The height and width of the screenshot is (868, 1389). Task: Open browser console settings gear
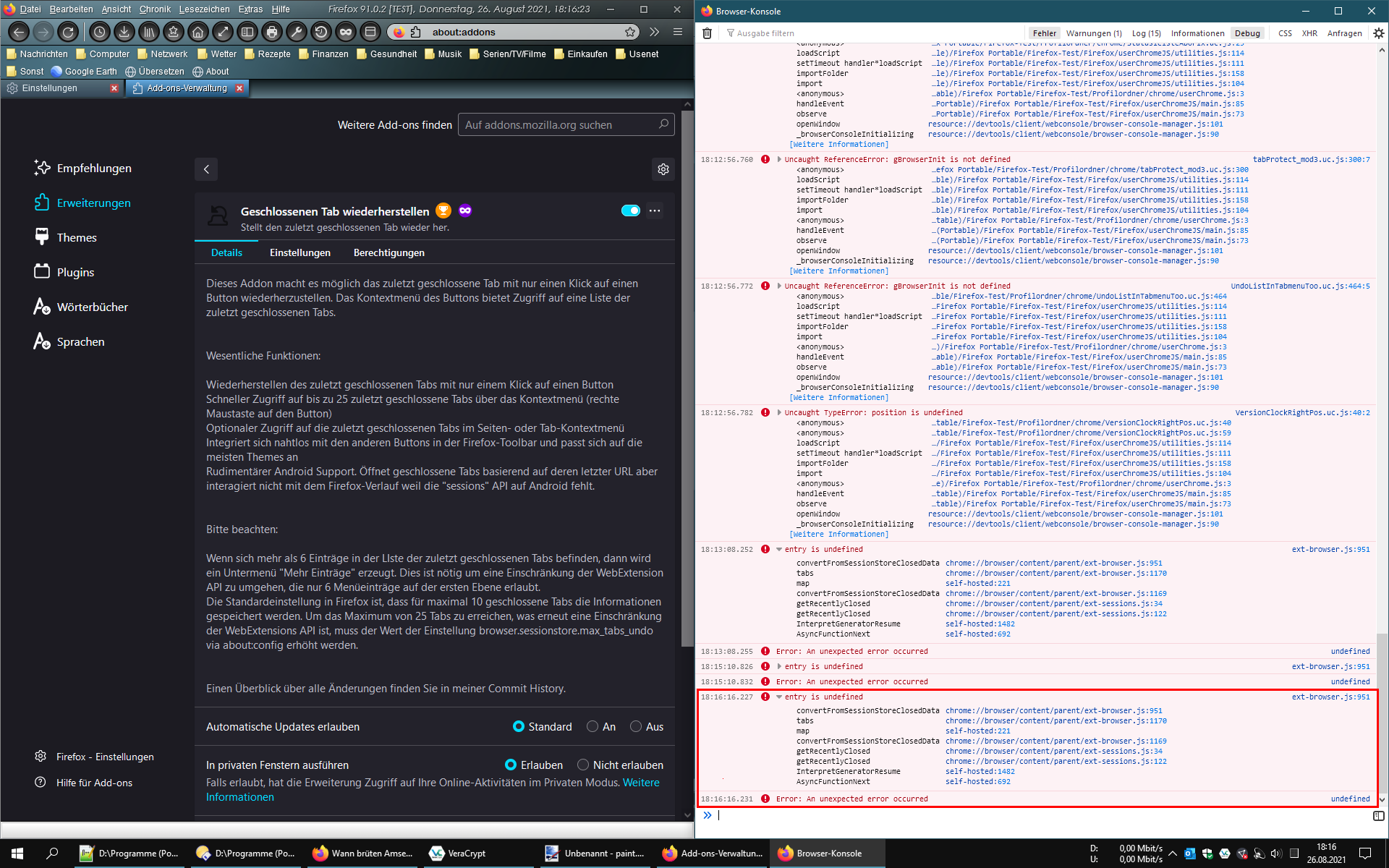coord(1378,33)
